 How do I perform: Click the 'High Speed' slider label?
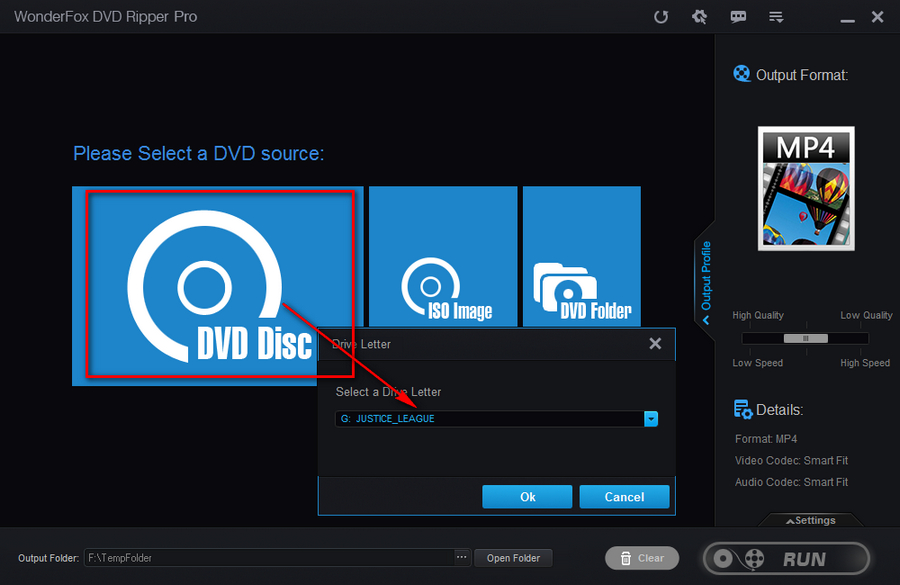click(x=864, y=363)
